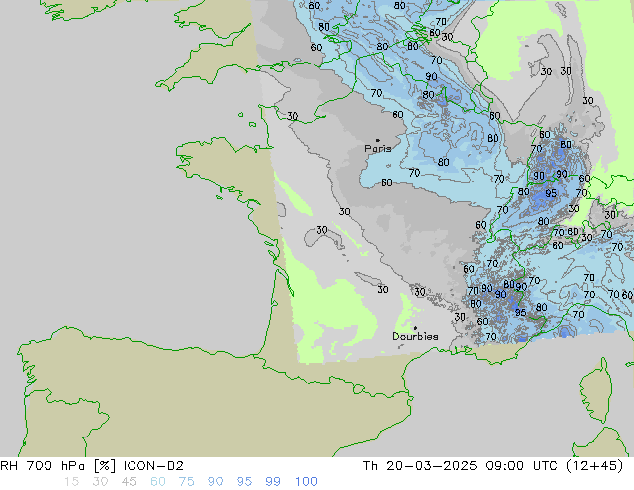Click legend value 99 in the scale
Image resolution: width=634 pixels, height=490 pixels.
click(273, 482)
